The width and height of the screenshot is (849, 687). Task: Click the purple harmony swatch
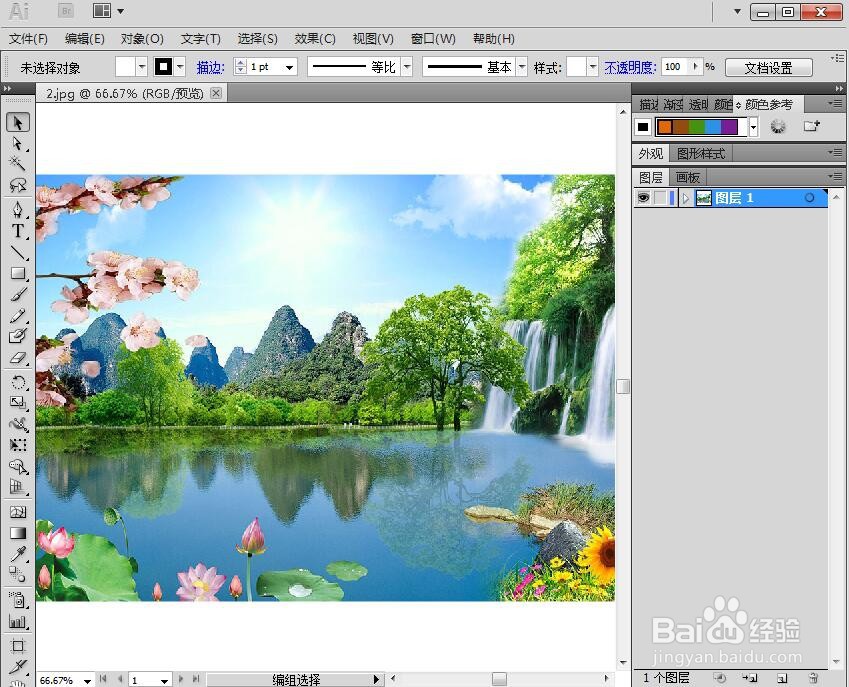729,127
